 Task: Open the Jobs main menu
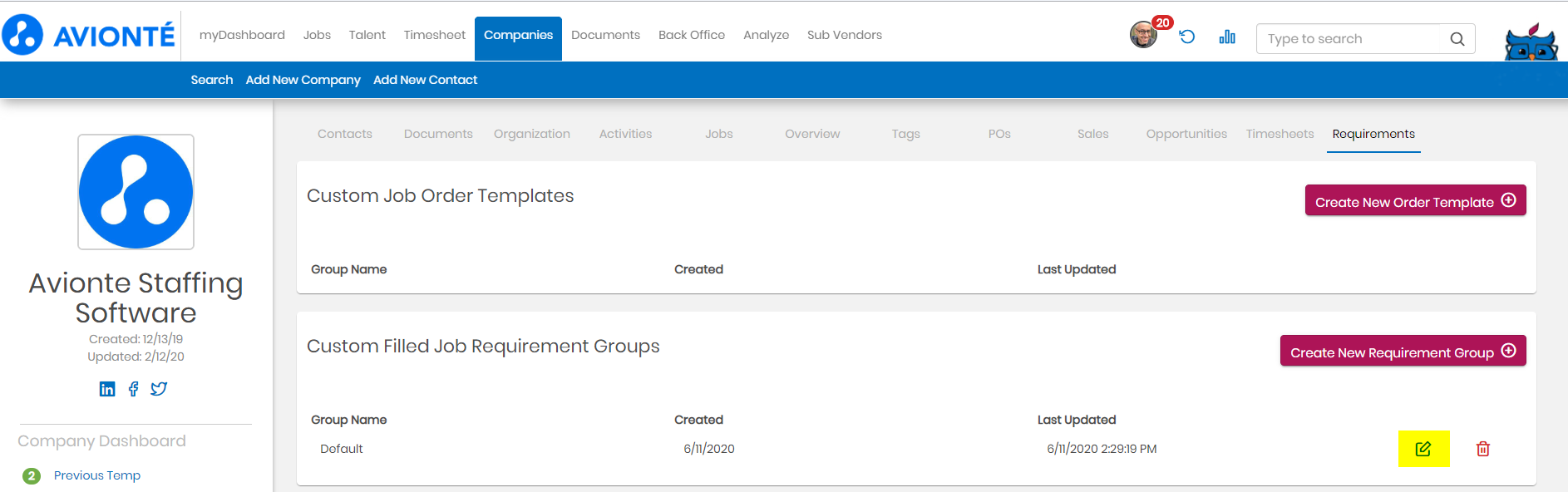click(317, 35)
